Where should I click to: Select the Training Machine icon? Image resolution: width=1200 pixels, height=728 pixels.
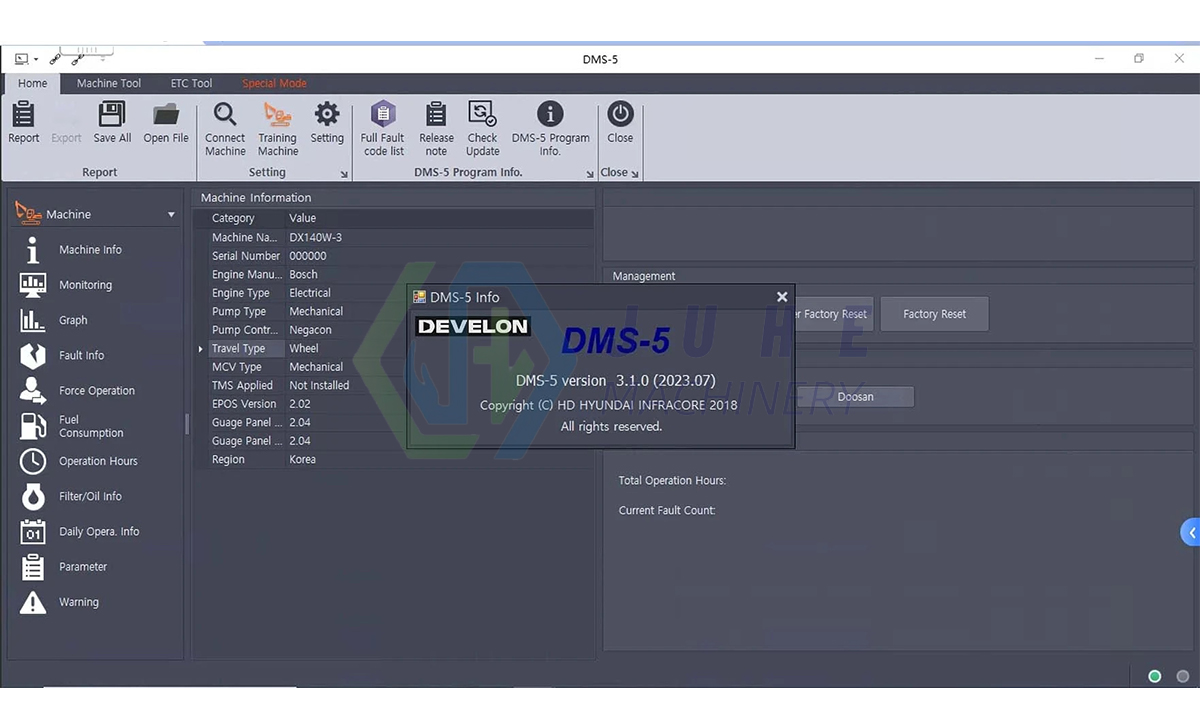pyautogui.click(x=278, y=126)
